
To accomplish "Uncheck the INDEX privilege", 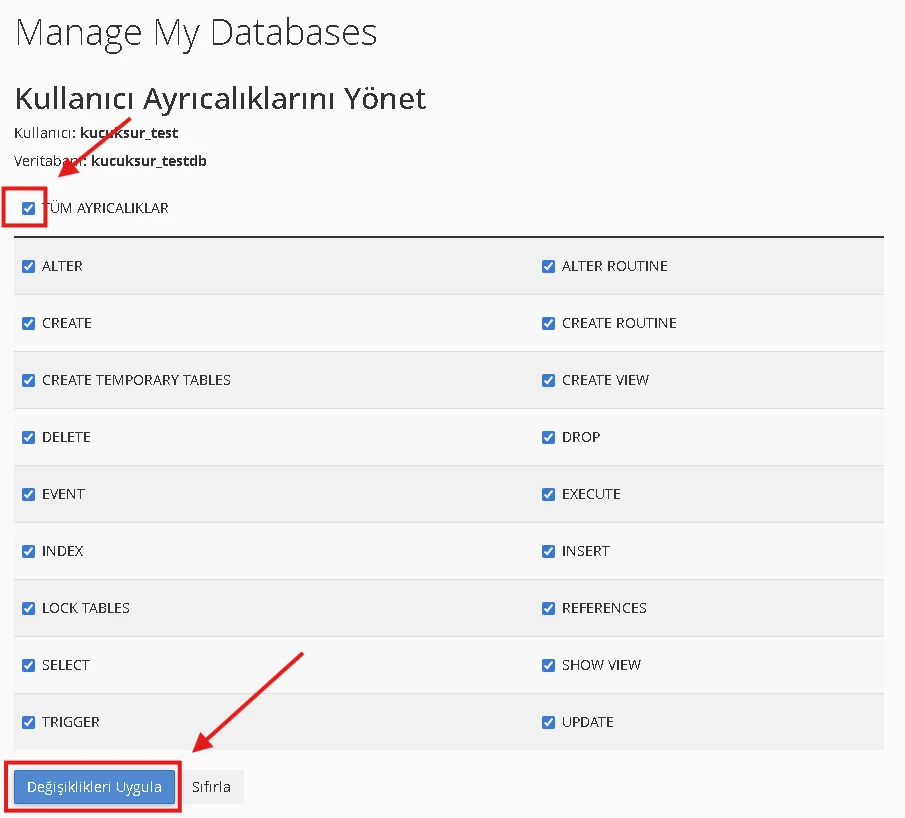I will pyautogui.click(x=28, y=550).
